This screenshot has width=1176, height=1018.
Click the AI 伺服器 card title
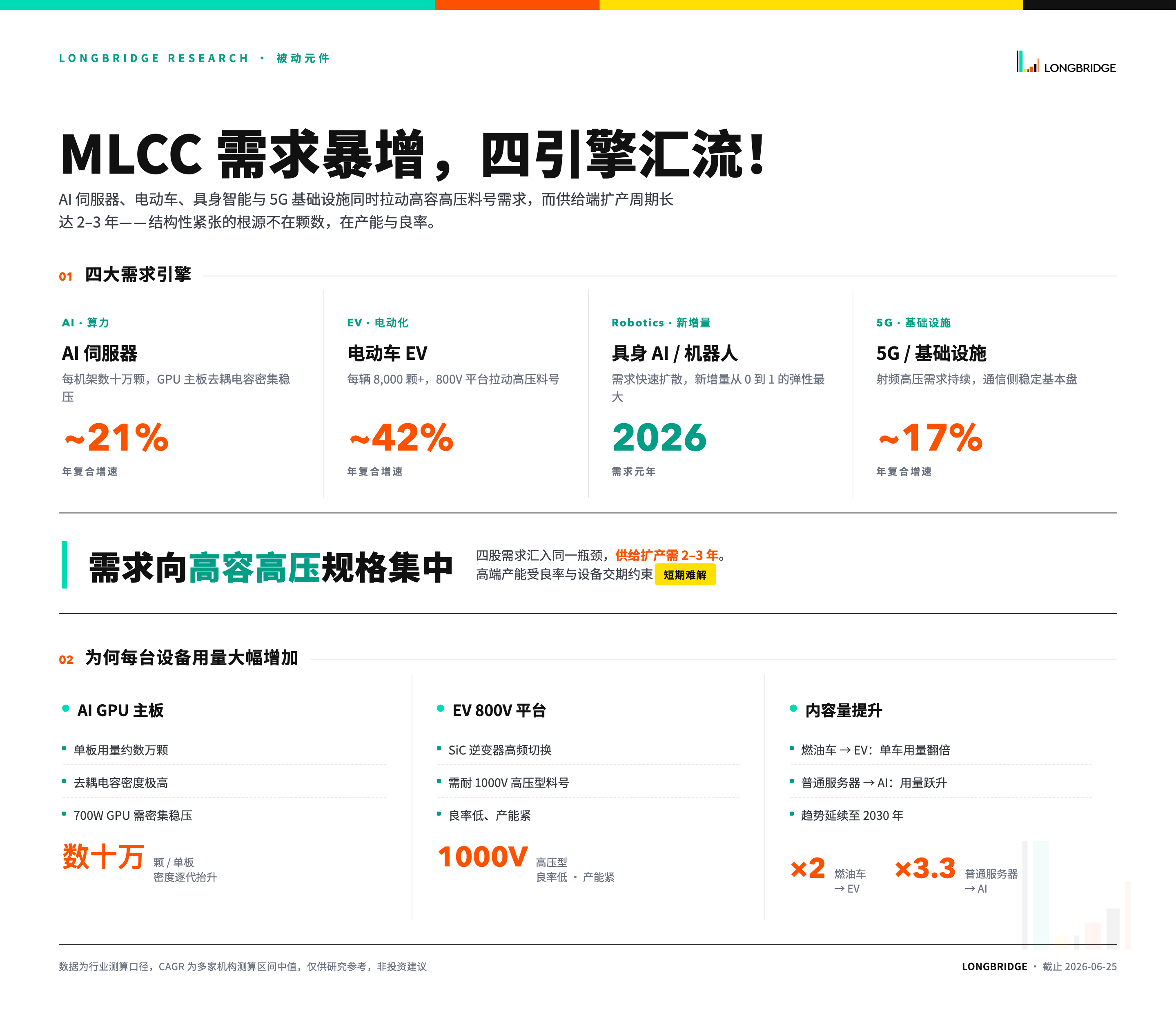100,353
